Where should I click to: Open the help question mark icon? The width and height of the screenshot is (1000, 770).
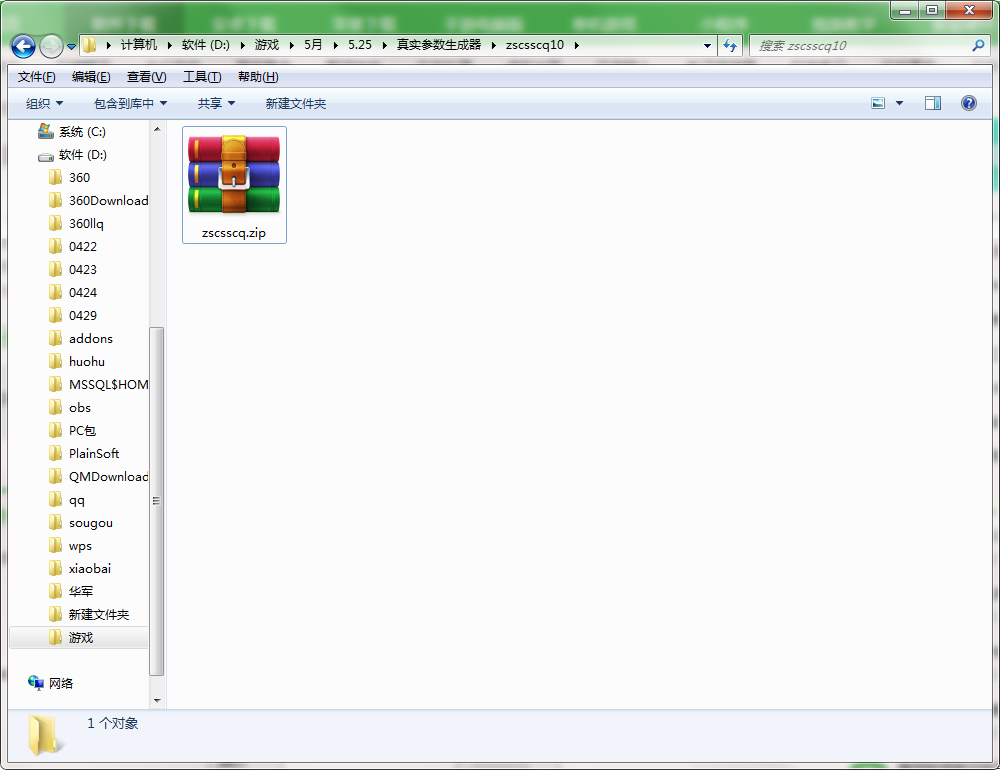pos(968,103)
